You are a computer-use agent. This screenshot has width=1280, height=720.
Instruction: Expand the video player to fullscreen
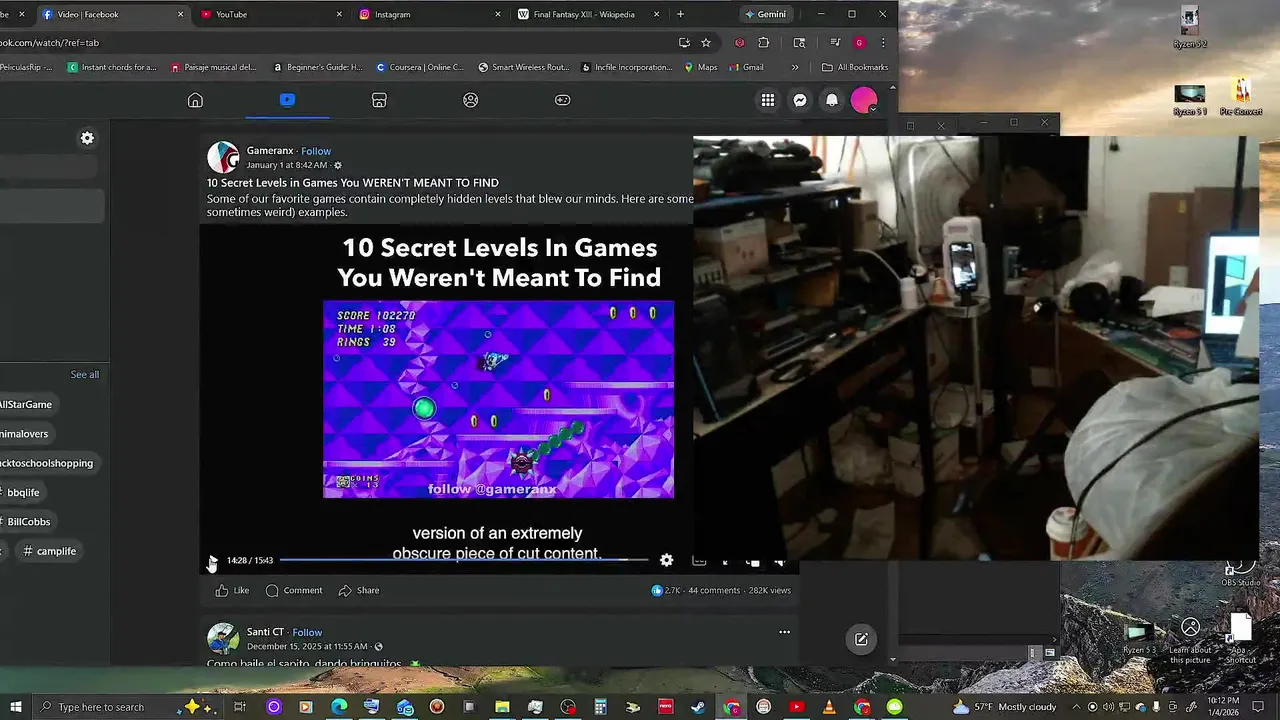click(725, 561)
